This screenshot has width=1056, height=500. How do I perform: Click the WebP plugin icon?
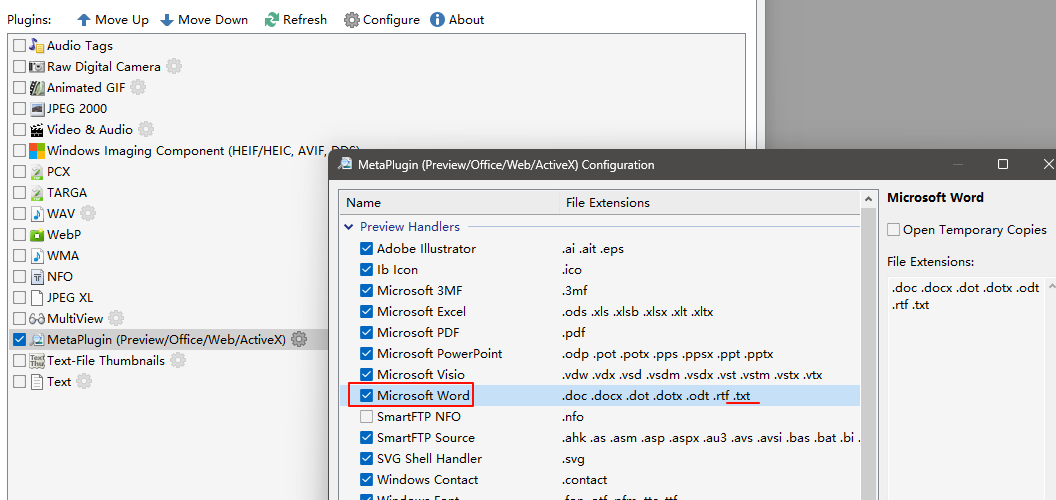(x=37, y=235)
